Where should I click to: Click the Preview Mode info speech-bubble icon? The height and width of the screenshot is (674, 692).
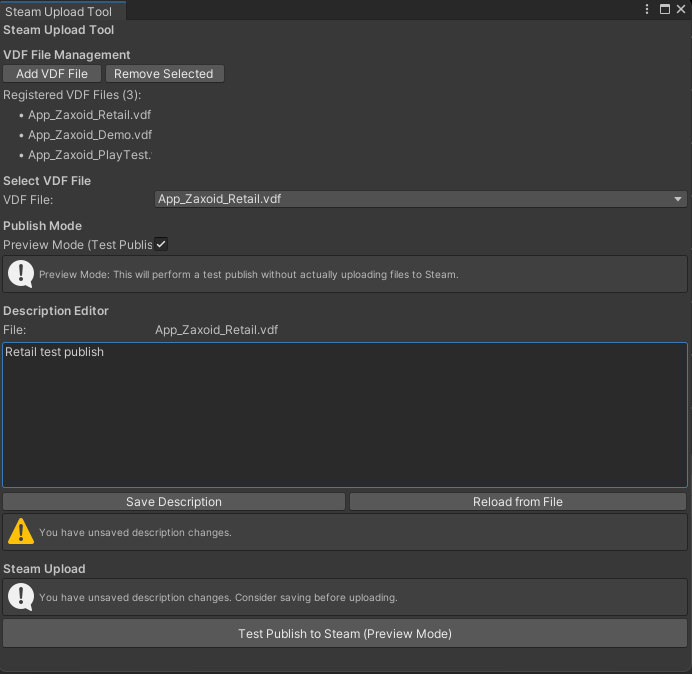21,274
